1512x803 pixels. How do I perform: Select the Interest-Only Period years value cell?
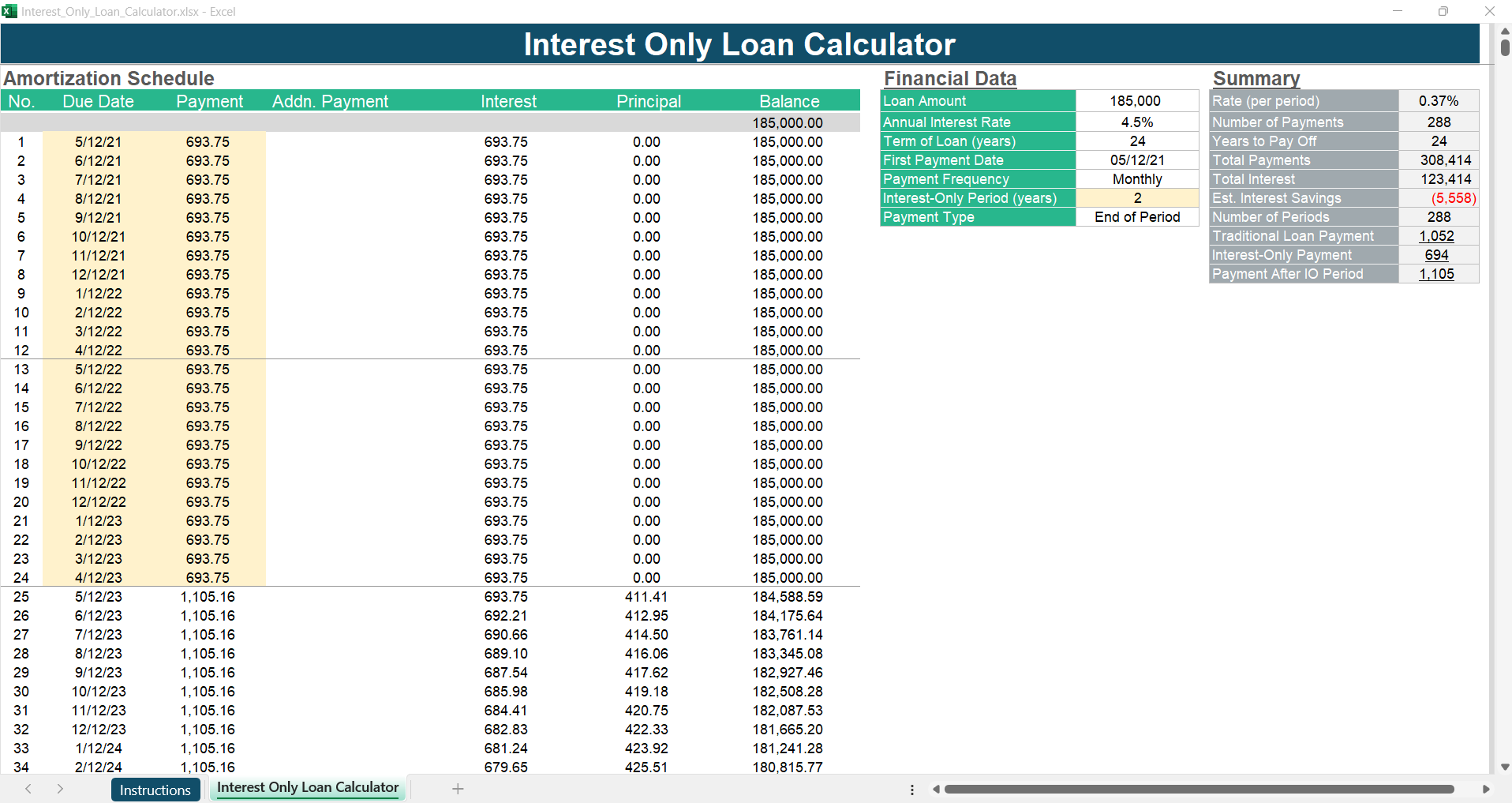tap(1136, 198)
